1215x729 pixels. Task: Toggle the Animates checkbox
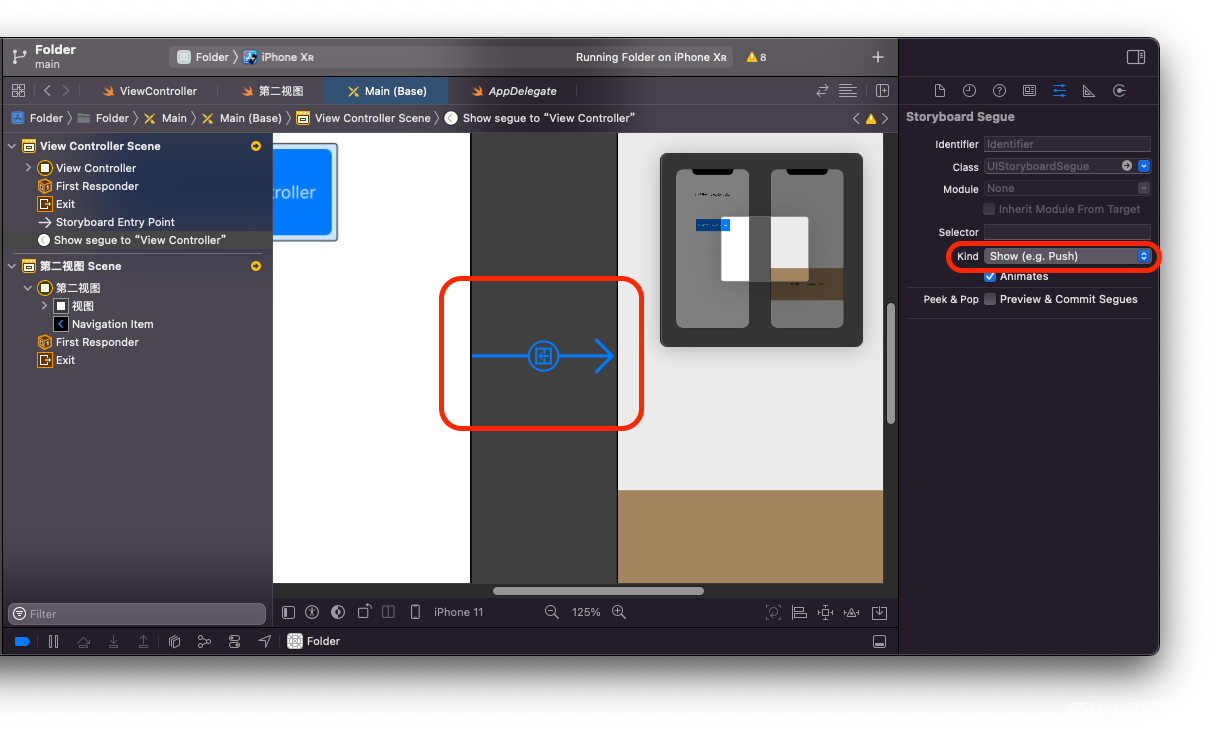point(990,276)
